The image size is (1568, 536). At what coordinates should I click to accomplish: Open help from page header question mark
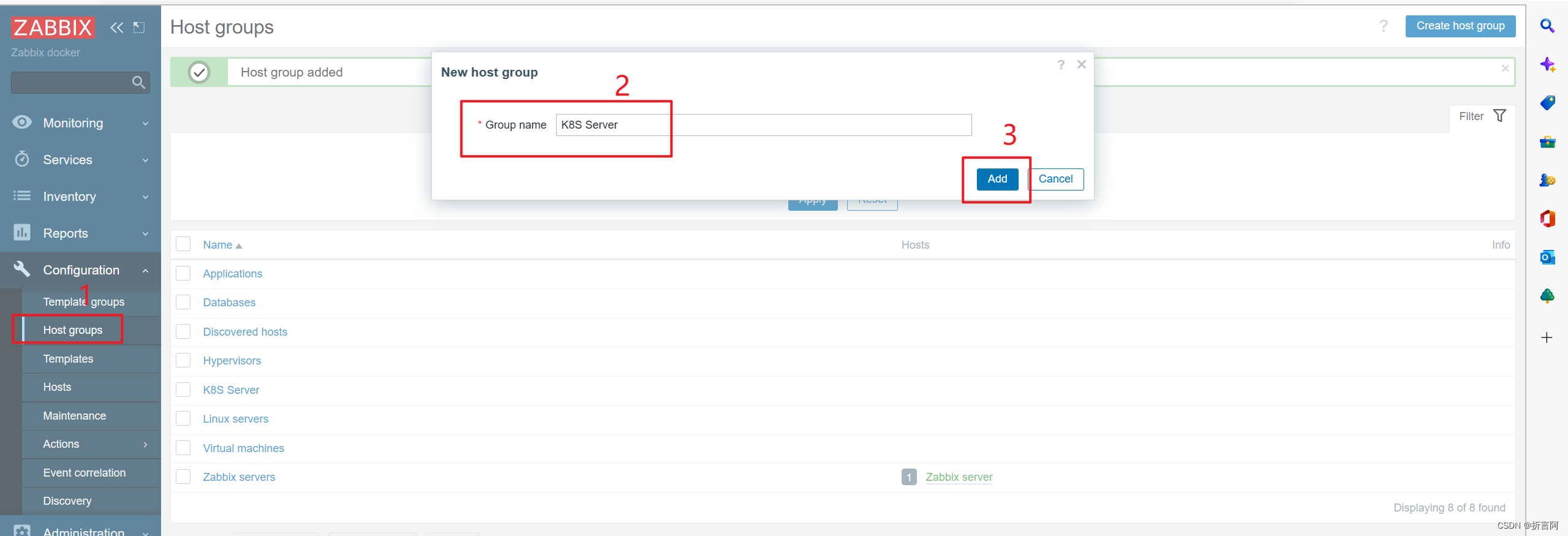(x=1383, y=26)
